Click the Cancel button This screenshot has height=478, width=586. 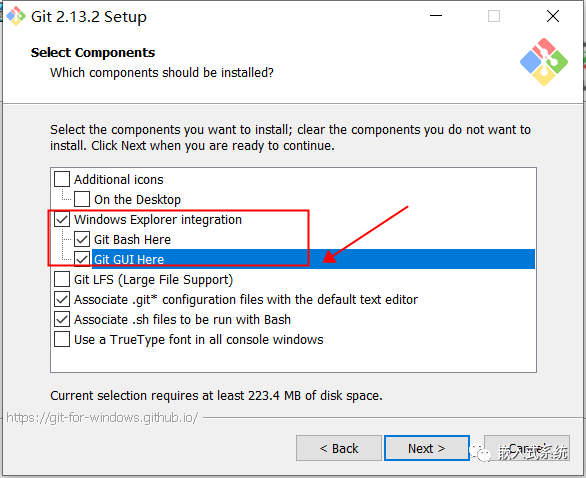pos(527,448)
